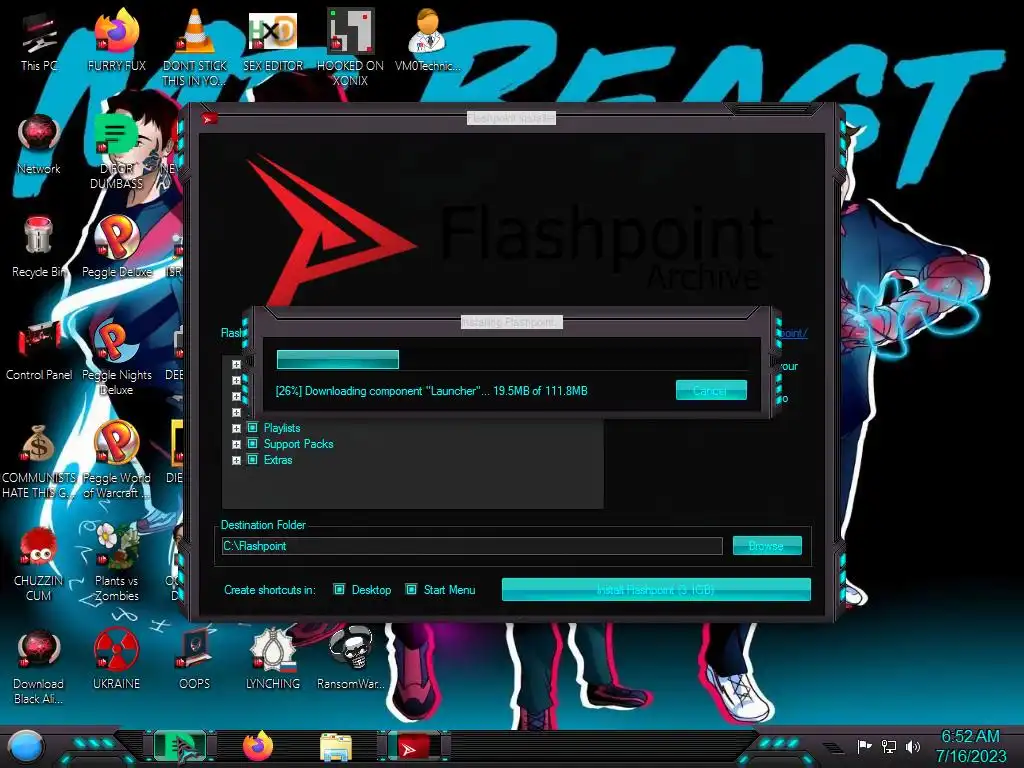1024x768 pixels.
Task: Open the money bag desktop shortcut
Action: click(x=39, y=460)
